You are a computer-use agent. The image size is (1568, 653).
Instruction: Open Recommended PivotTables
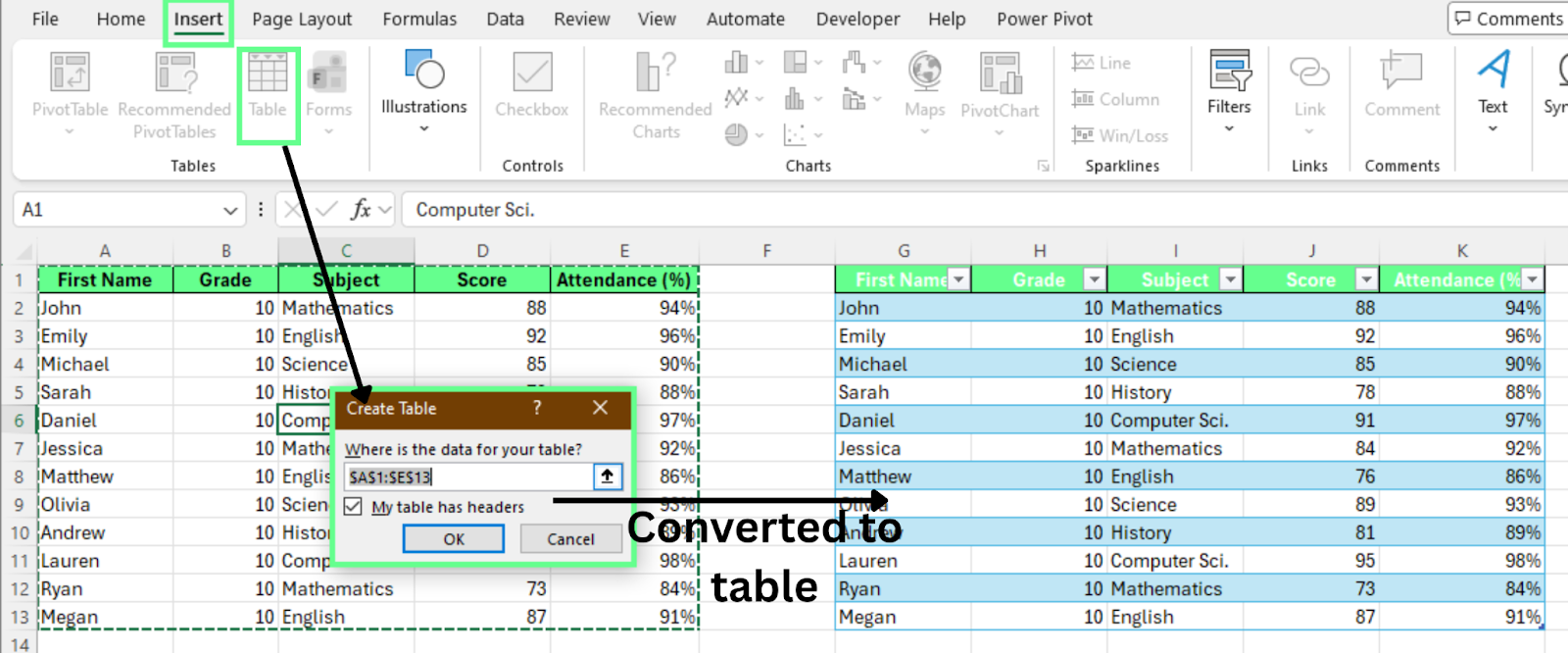174,95
